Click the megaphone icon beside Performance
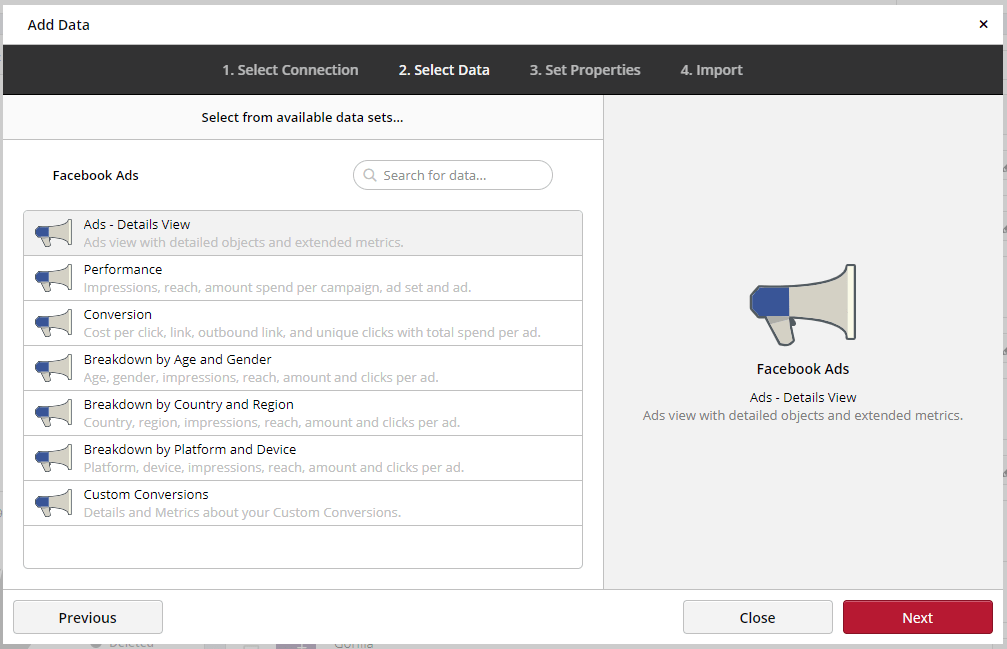This screenshot has width=1007, height=649. click(54, 278)
